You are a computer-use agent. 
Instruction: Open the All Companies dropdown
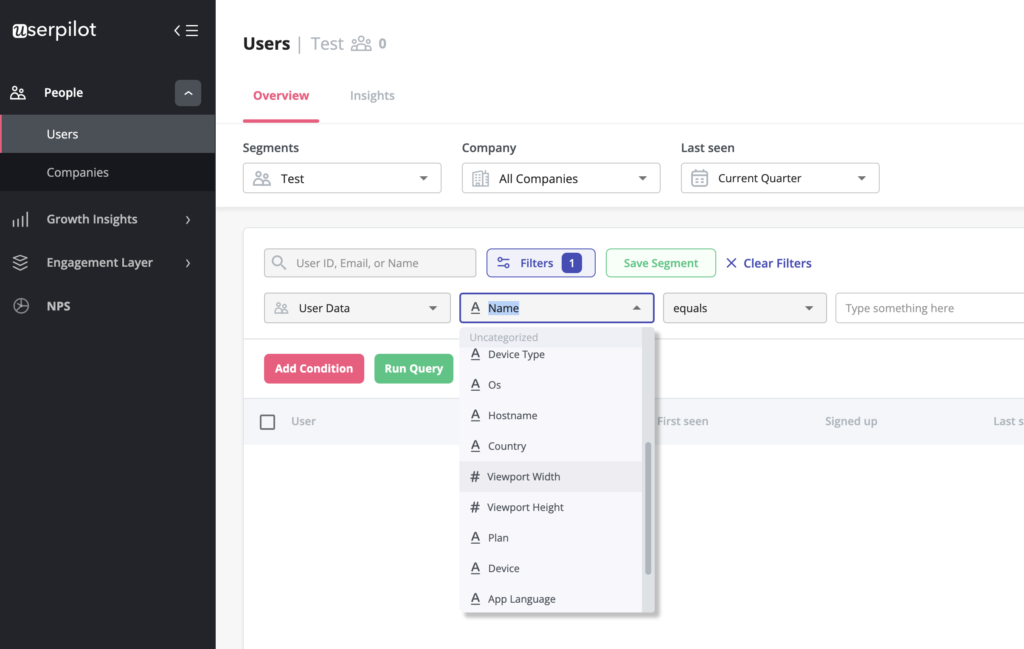click(x=560, y=177)
